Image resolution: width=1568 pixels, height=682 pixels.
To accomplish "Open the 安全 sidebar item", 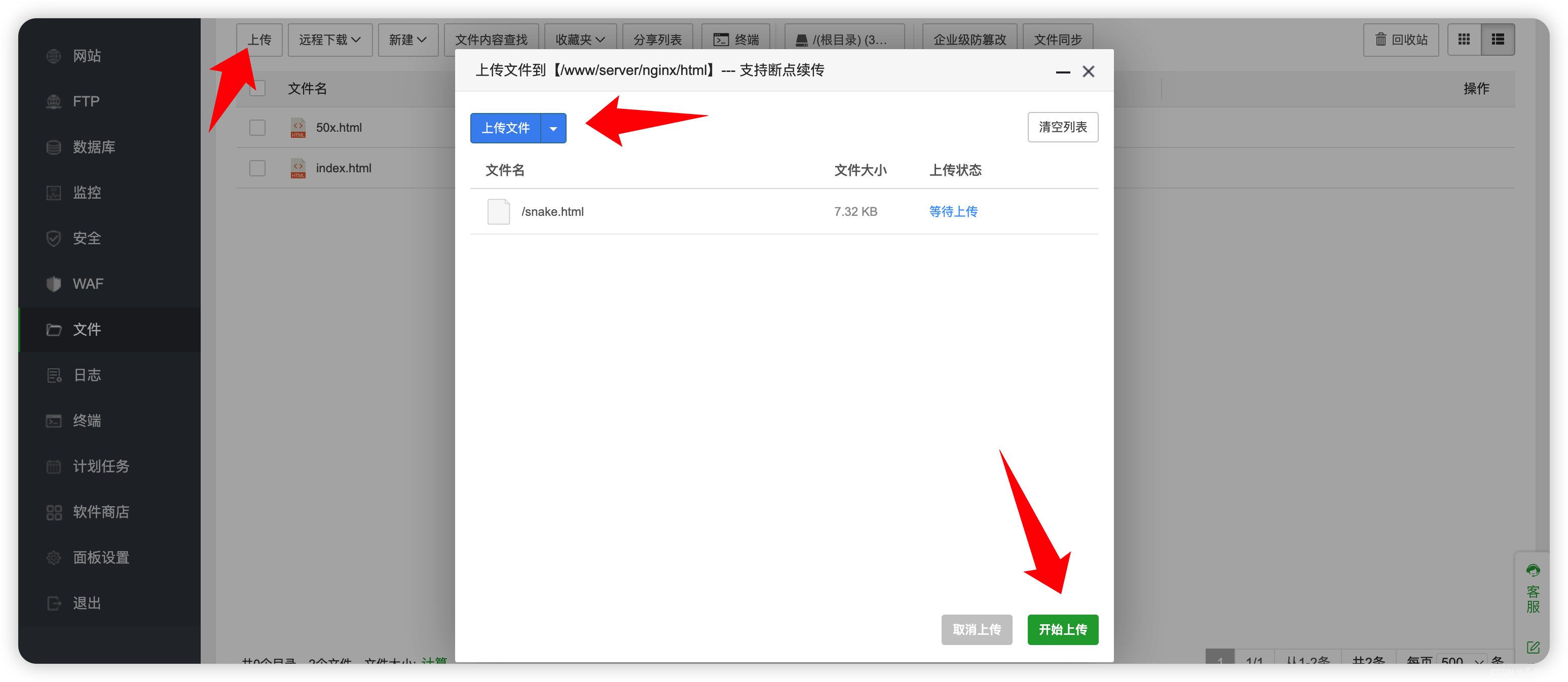I will [x=109, y=239].
